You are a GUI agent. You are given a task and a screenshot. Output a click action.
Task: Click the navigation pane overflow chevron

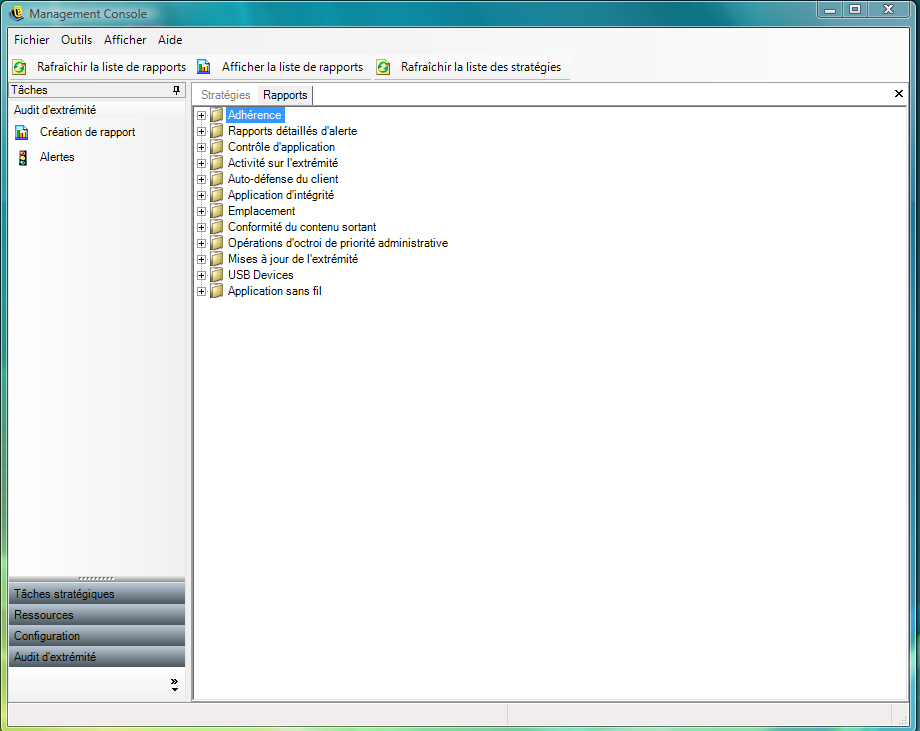tap(174, 685)
